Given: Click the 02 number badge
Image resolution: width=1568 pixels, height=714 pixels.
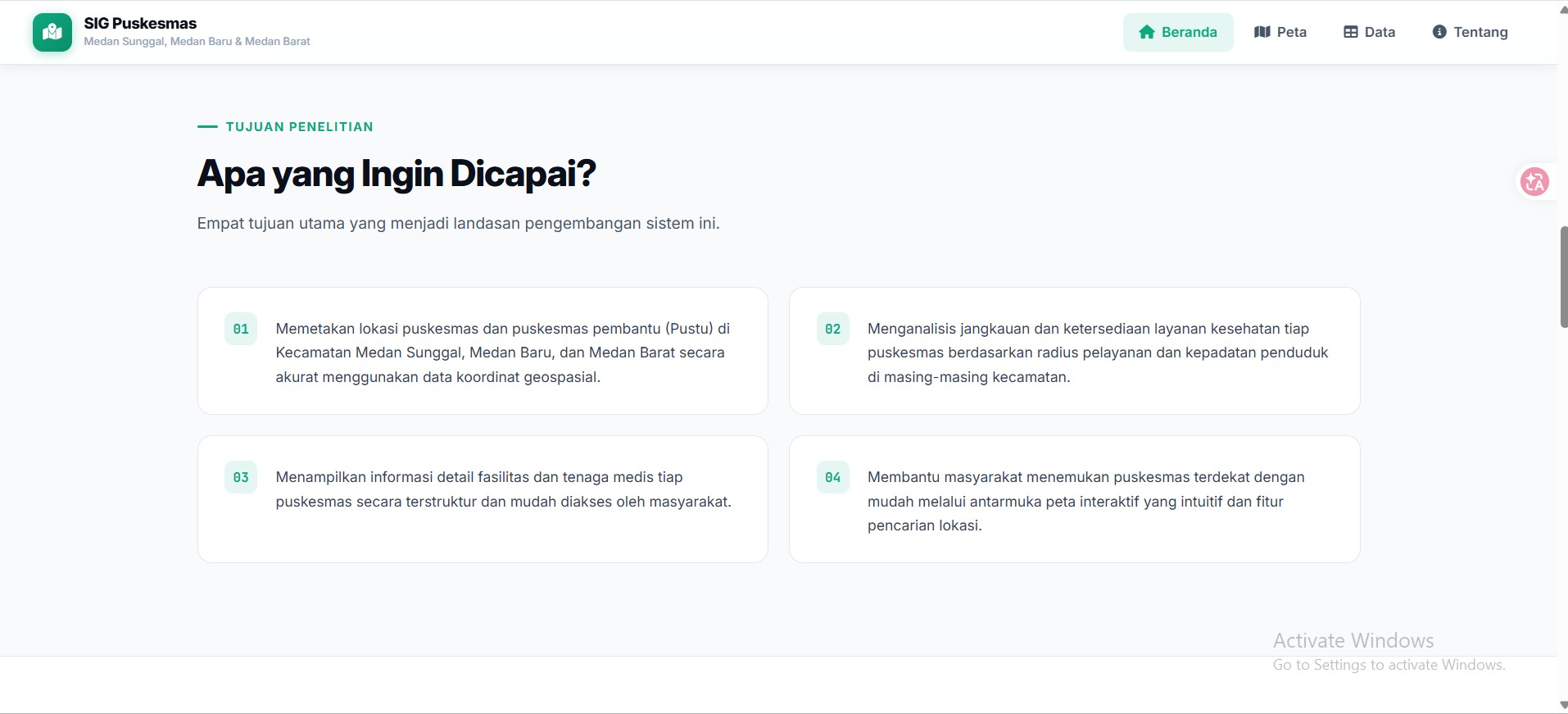Looking at the screenshot, I should [x=833, y=329].
